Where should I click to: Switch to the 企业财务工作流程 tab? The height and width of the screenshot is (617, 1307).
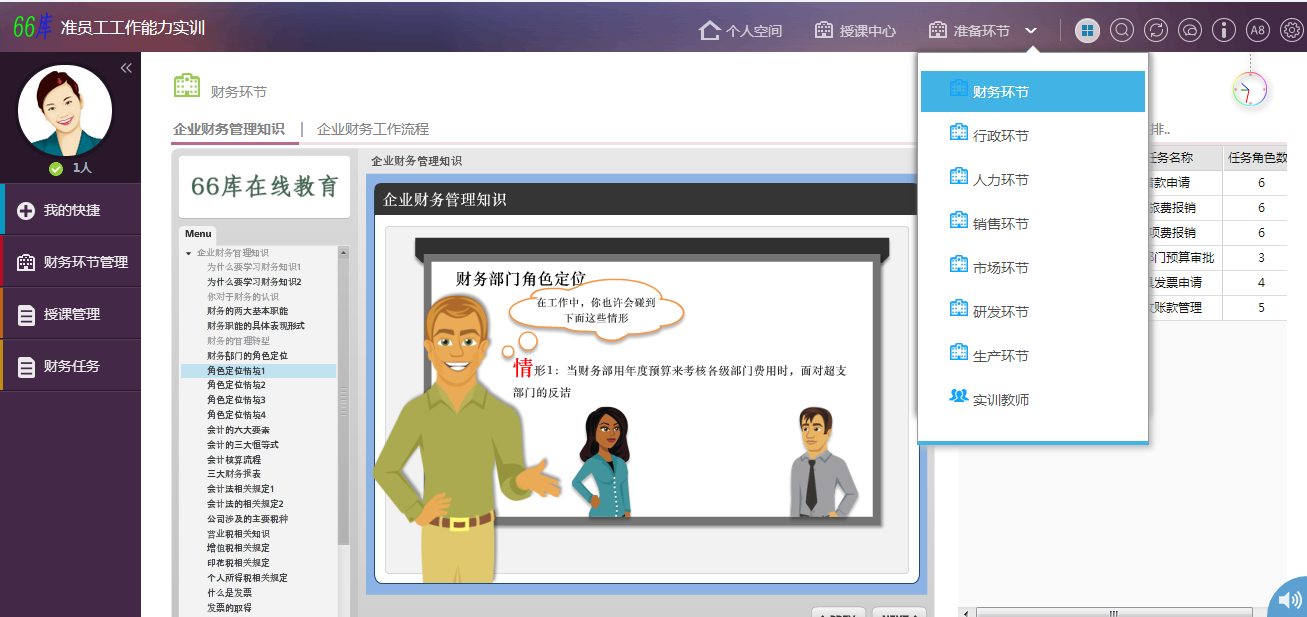point(372,129)
